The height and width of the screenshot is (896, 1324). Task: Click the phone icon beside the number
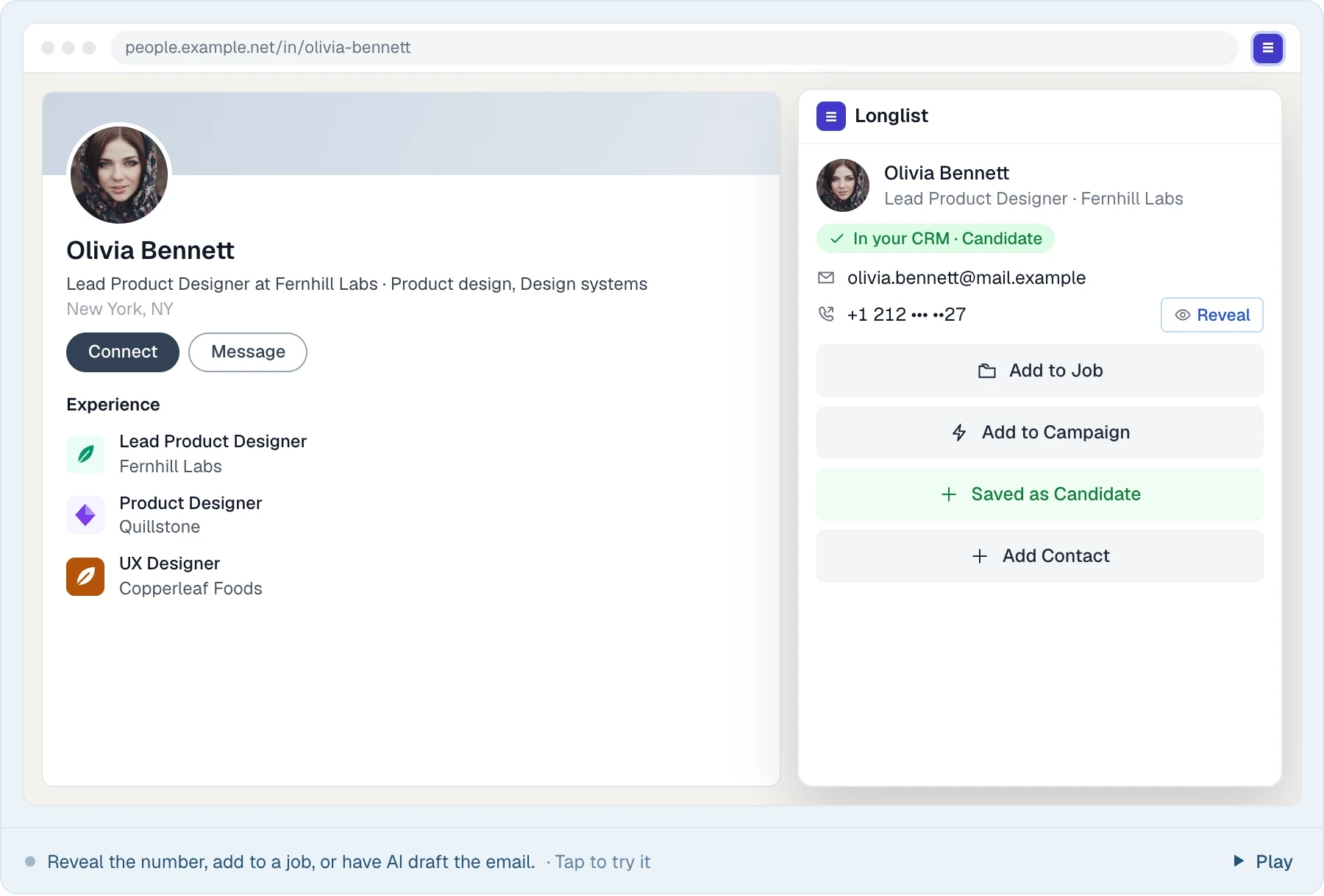(826, 314)
